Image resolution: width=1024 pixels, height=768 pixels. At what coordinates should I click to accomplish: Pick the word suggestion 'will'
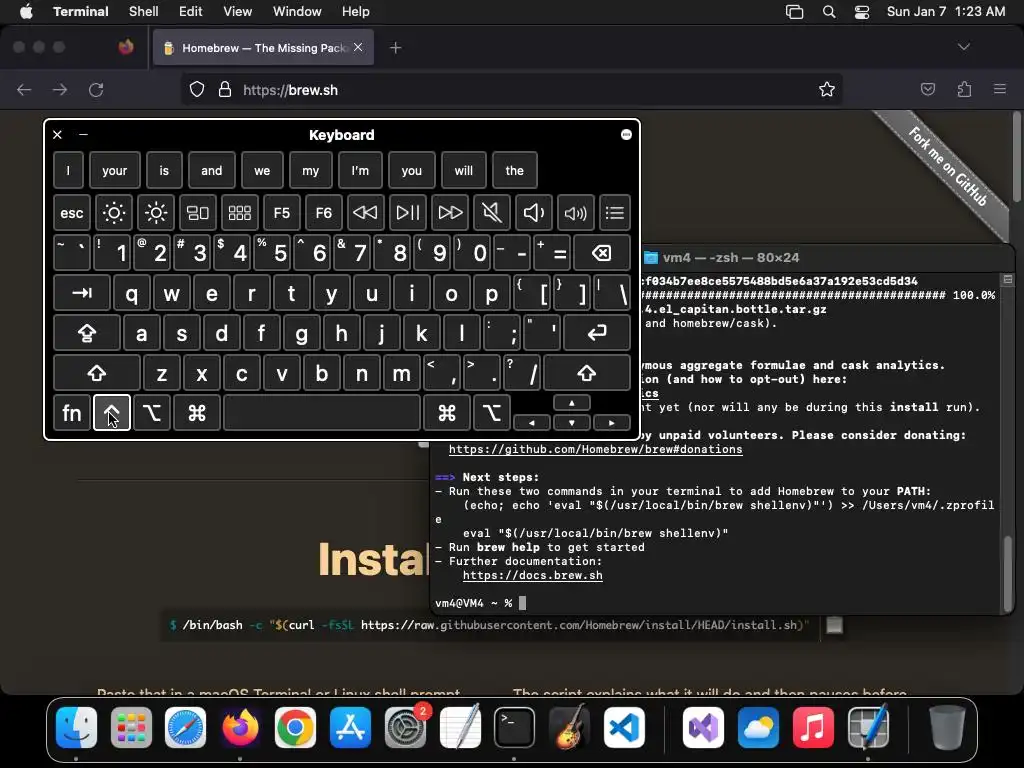coord(464,170)
